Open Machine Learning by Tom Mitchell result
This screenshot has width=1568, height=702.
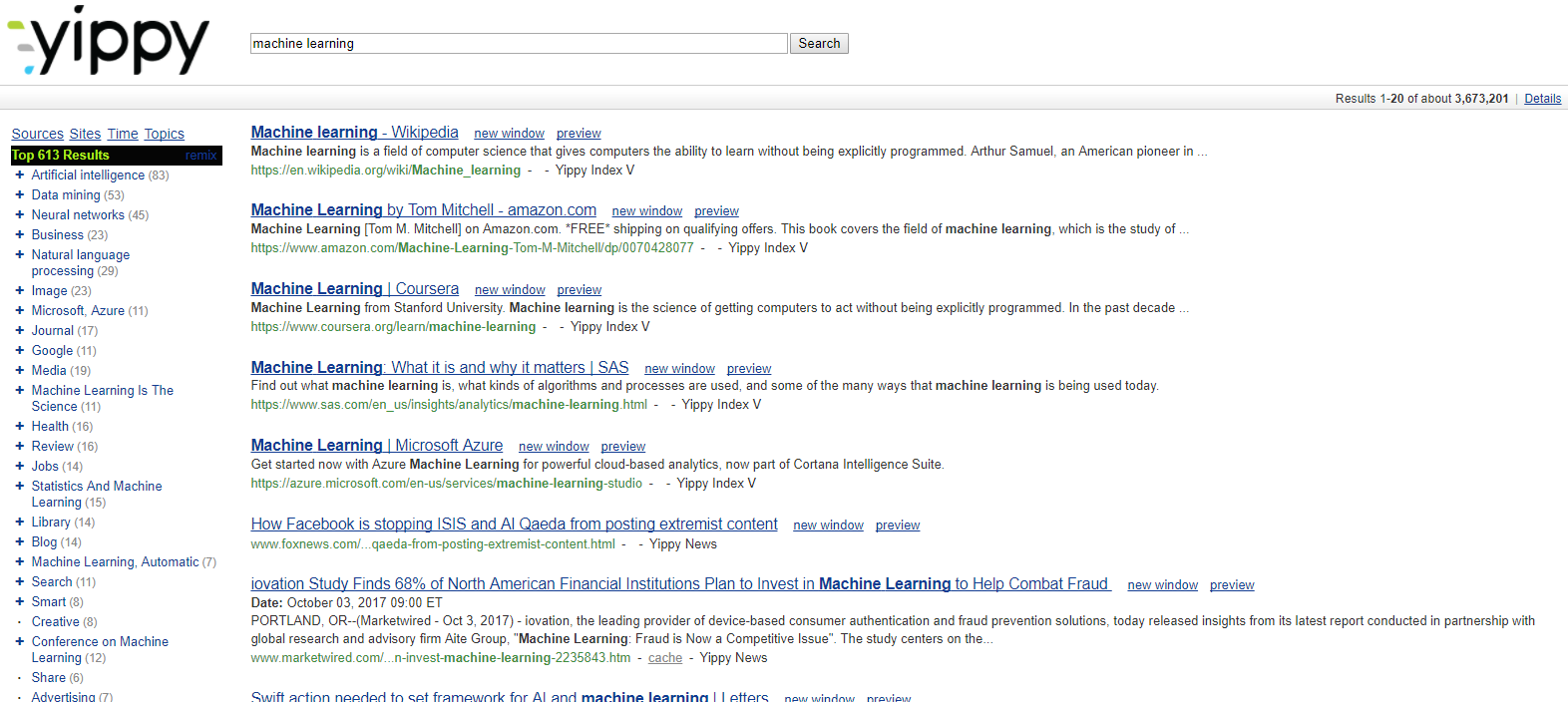(423, 209)
